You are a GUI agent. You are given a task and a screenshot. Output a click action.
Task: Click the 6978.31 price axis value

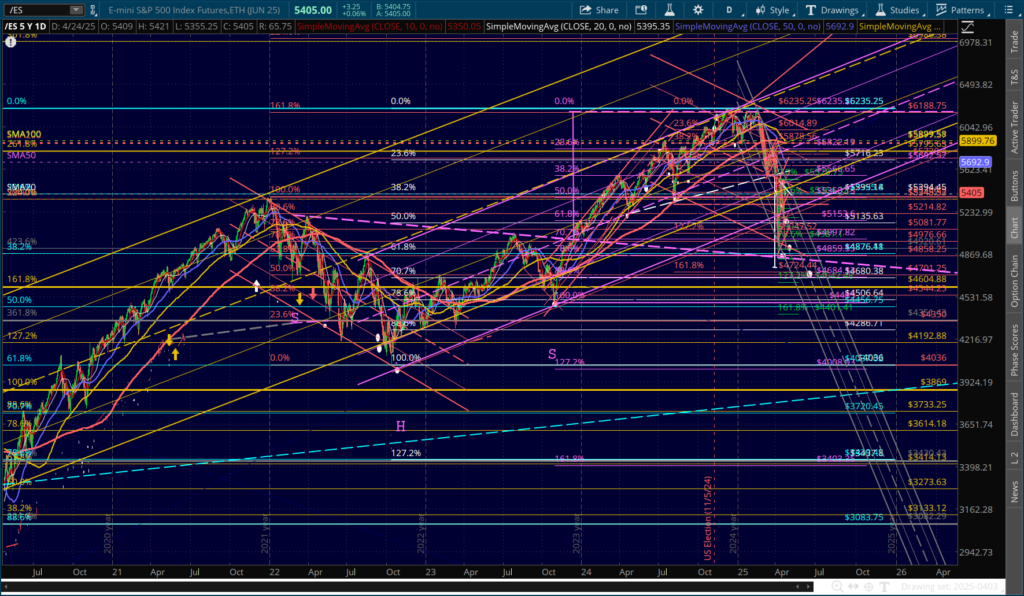(x=976, y=42)
